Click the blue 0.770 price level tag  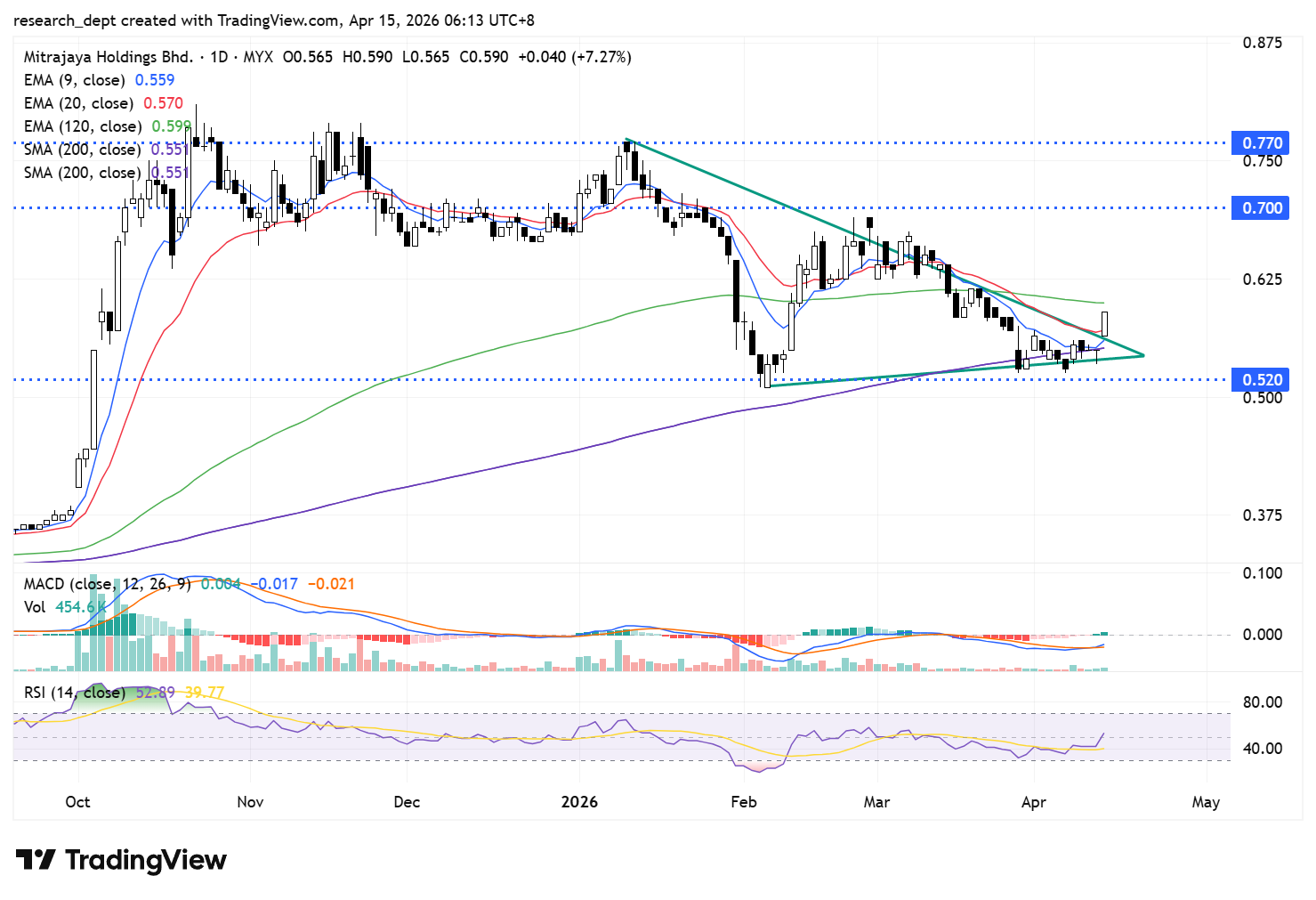tap(1261, 142)
